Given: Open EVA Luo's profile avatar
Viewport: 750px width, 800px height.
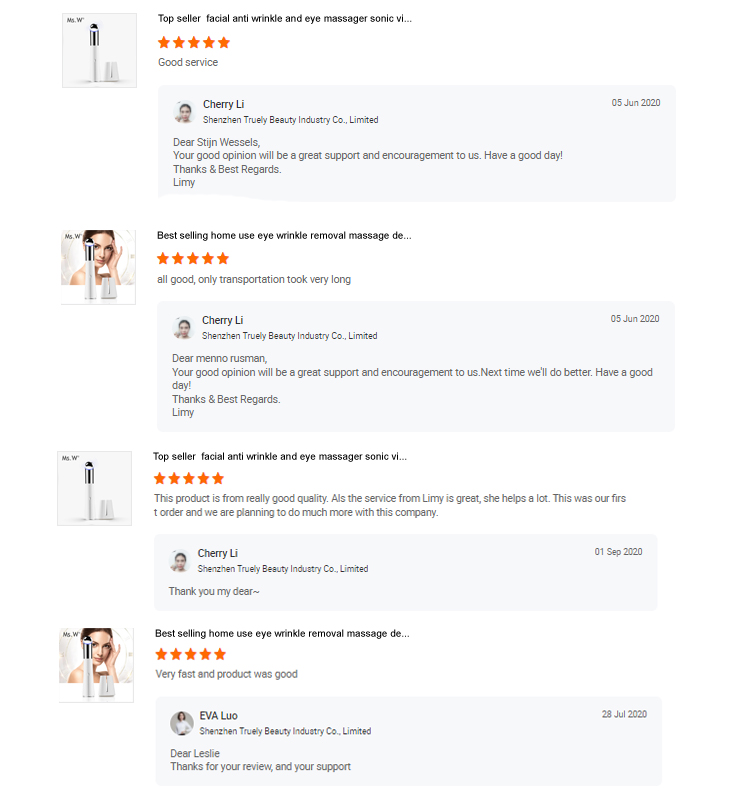Looking at the screenshot, I should [x=182, y=723].
